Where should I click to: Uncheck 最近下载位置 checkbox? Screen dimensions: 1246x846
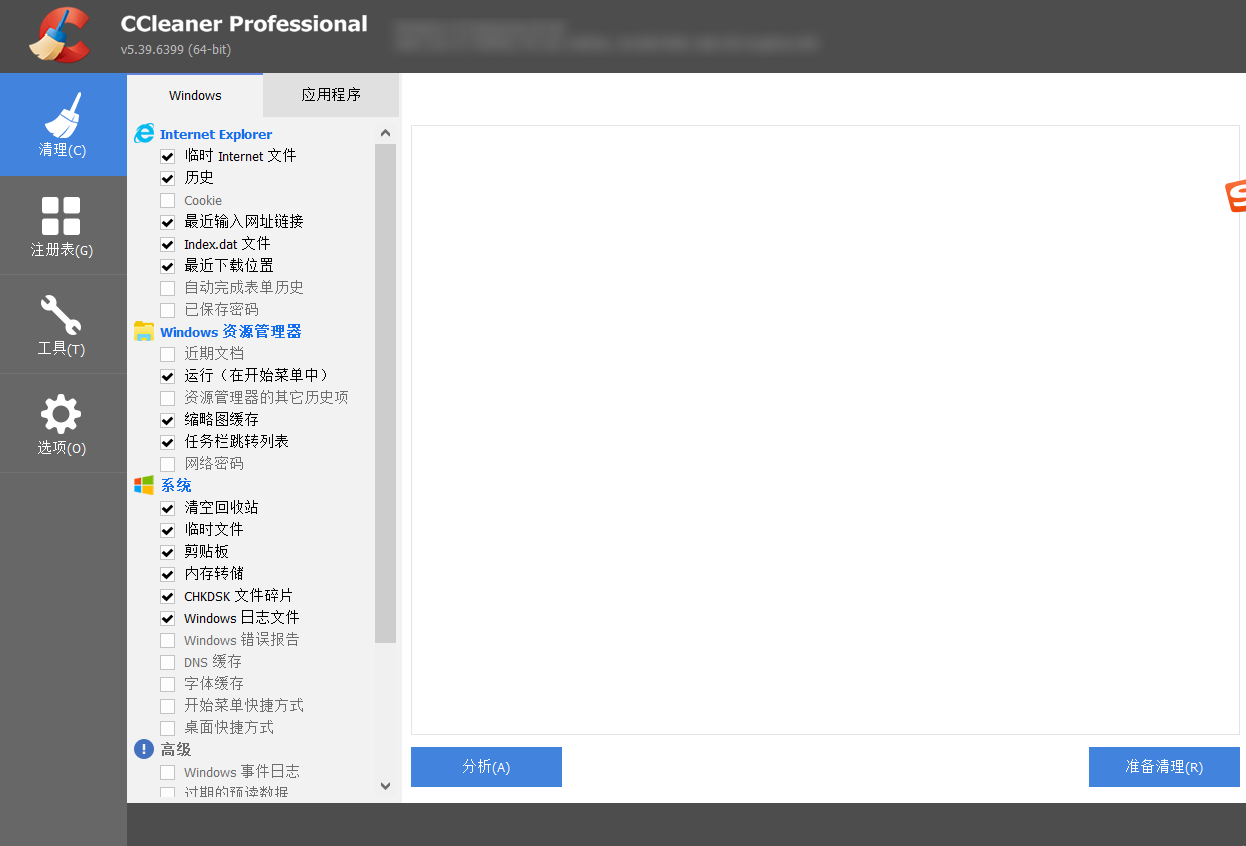[x=167, y=267]
